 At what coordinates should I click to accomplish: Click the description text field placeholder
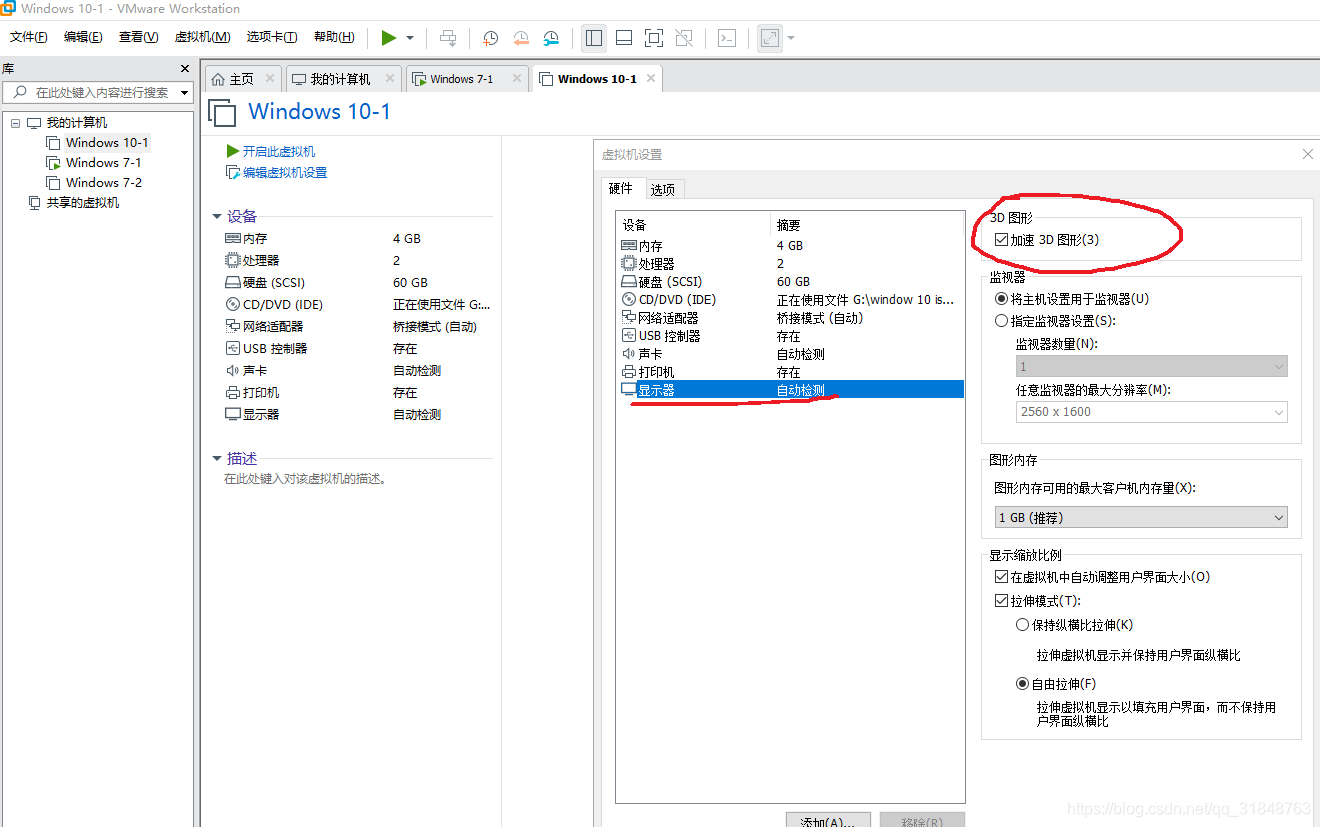305,479
